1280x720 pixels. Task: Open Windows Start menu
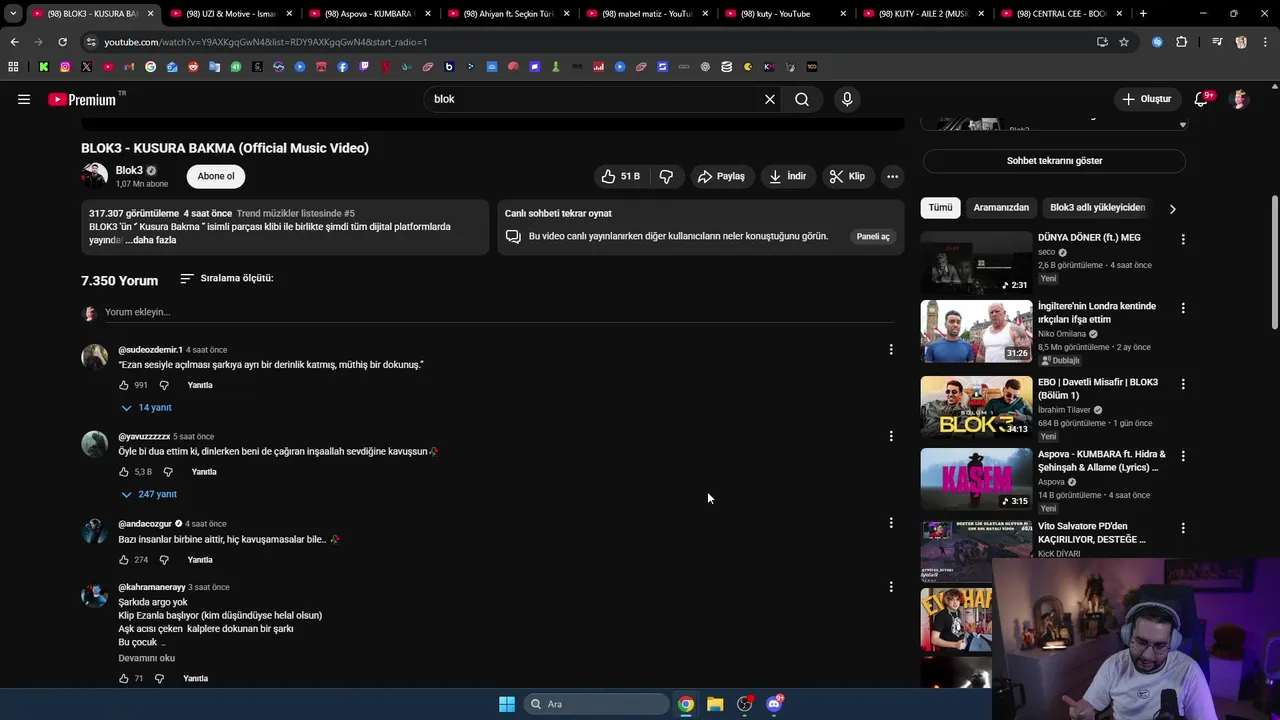click(x=507, y=704)
